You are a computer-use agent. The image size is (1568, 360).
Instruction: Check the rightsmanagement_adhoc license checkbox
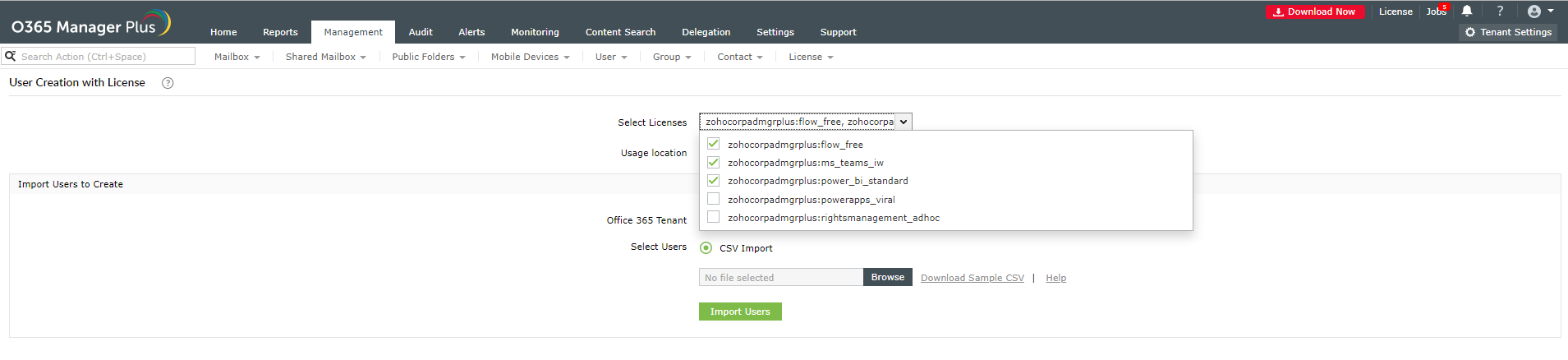(713, 217)
